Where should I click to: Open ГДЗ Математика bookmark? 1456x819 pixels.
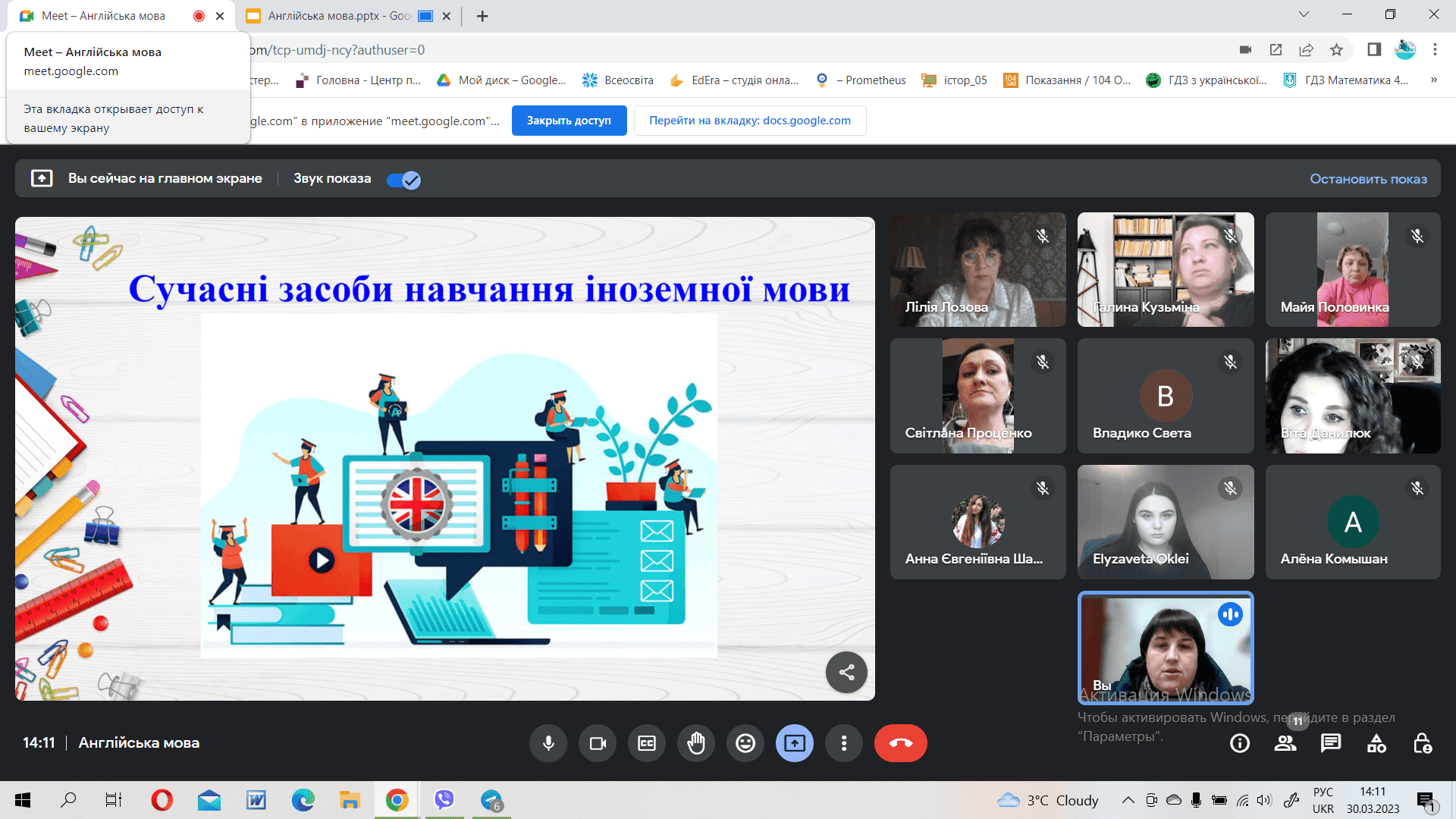point(1345,80)
